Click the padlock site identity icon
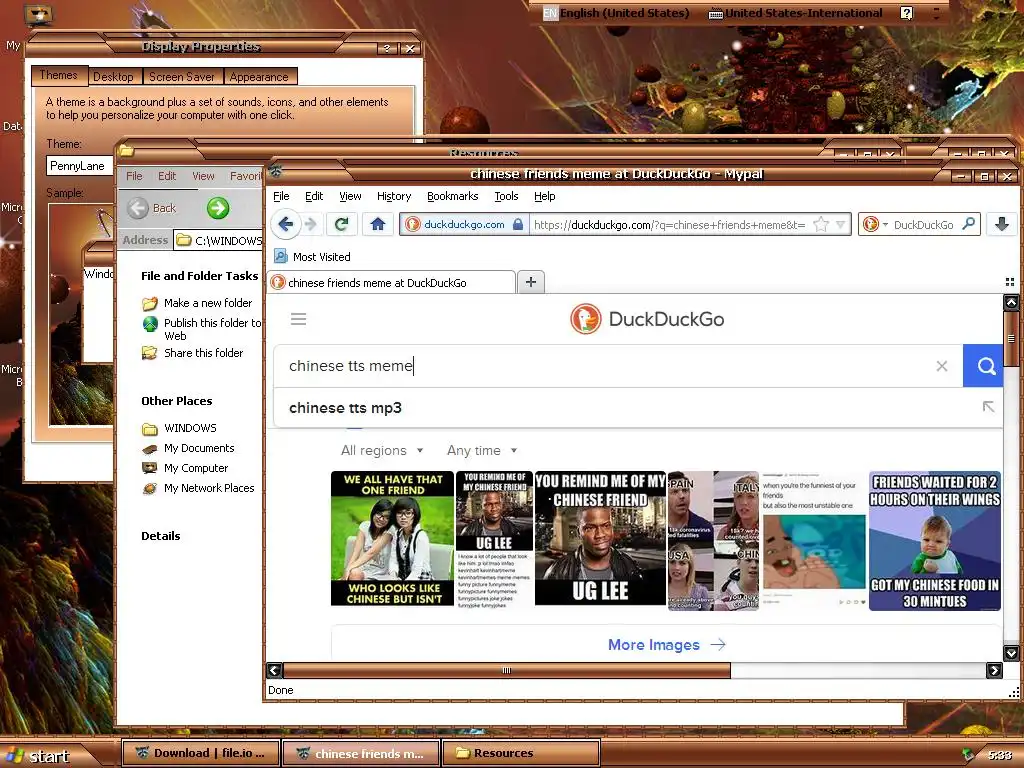Image resolution: width=1024 pixels, height=768 pixels. click(518, 225)
